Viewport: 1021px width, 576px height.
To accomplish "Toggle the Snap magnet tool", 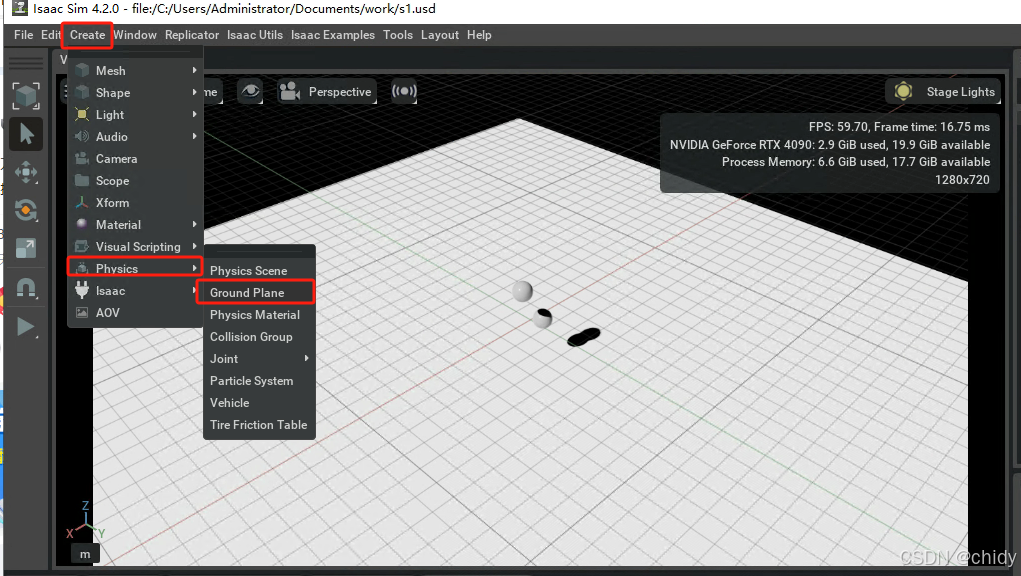I will [x=27, y=287].
